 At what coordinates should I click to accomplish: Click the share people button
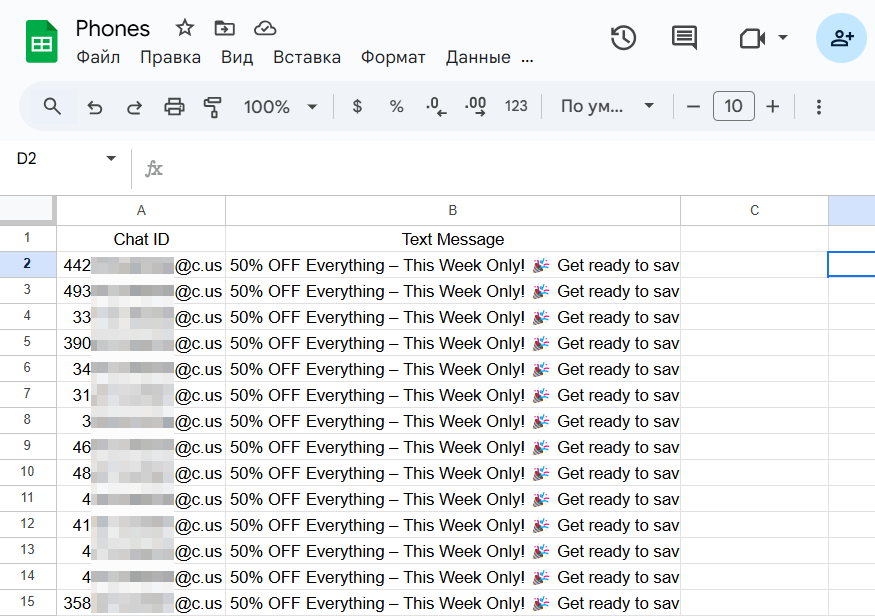point(841,38)
